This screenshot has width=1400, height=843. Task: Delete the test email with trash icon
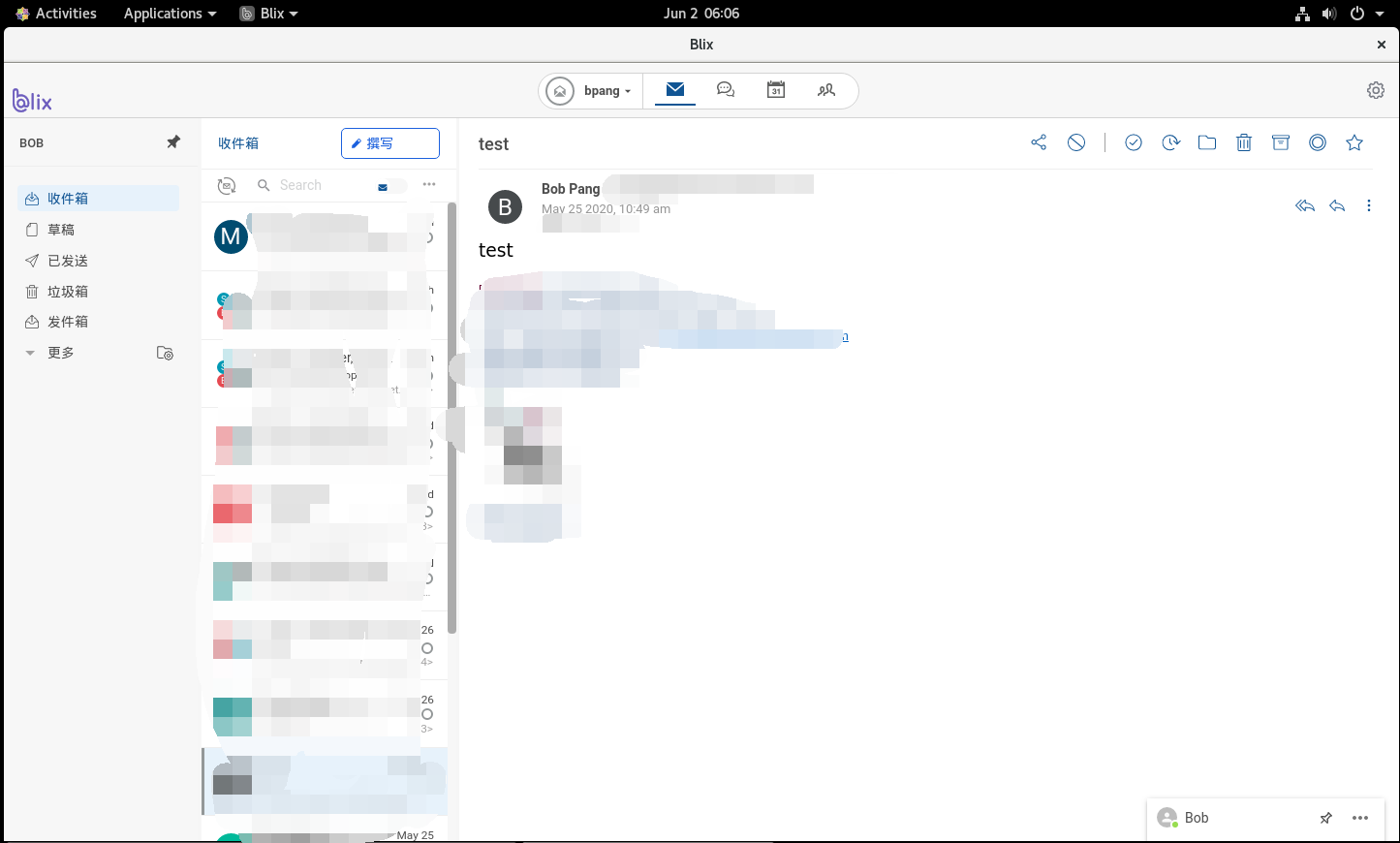1244,142
